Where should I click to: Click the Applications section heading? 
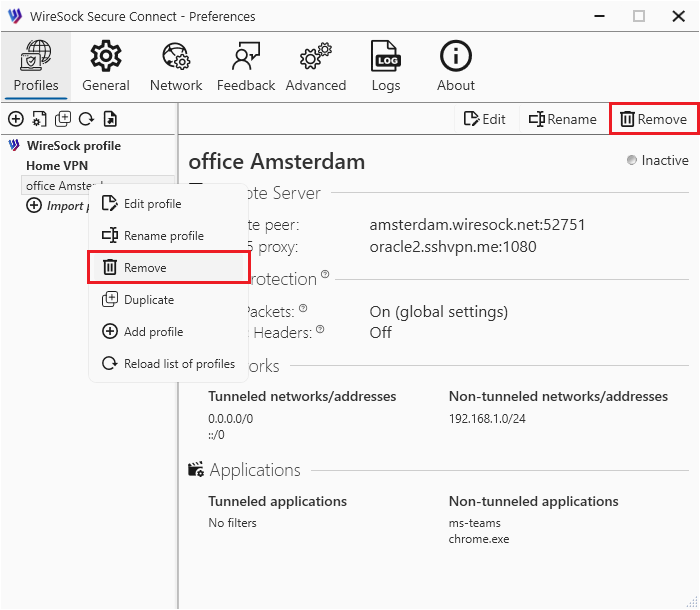coord(254,470)
